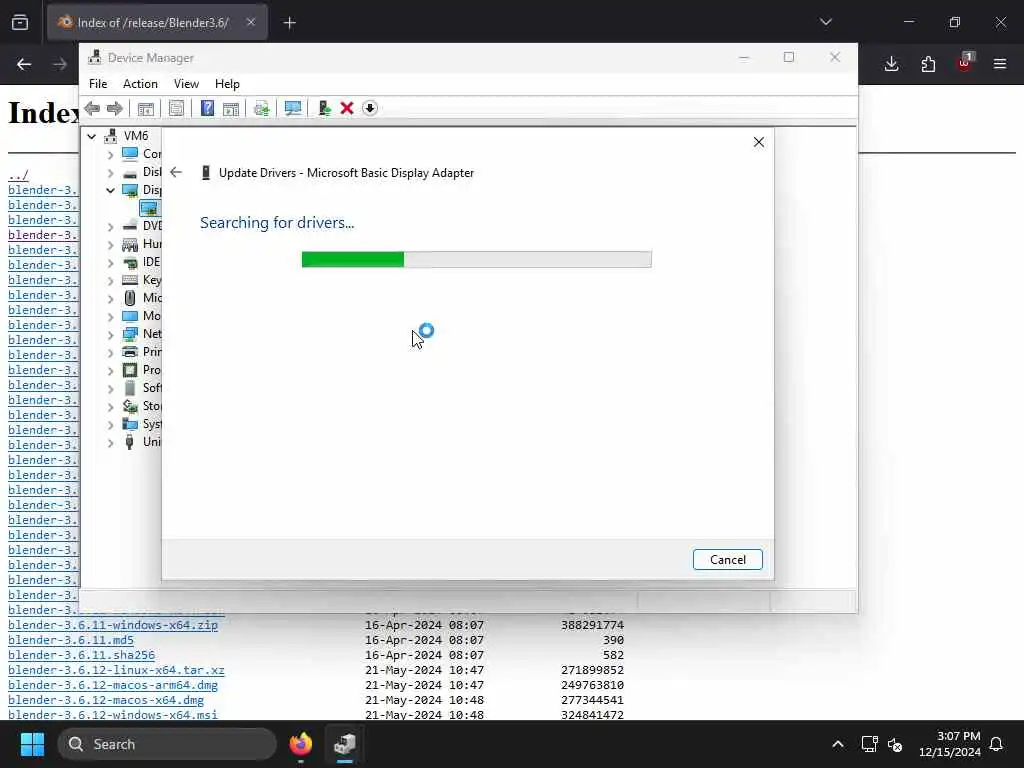Open Firefox from the taskbar
The height and width of the screenshot is (768, 1024).
coord(300,744)
